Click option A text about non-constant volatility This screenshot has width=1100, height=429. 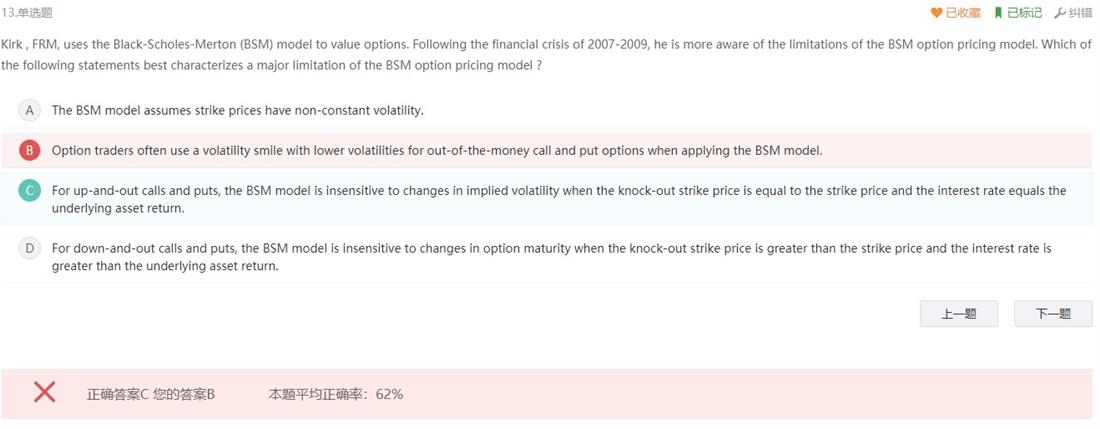pyautogui.click(x=237, y=111)
